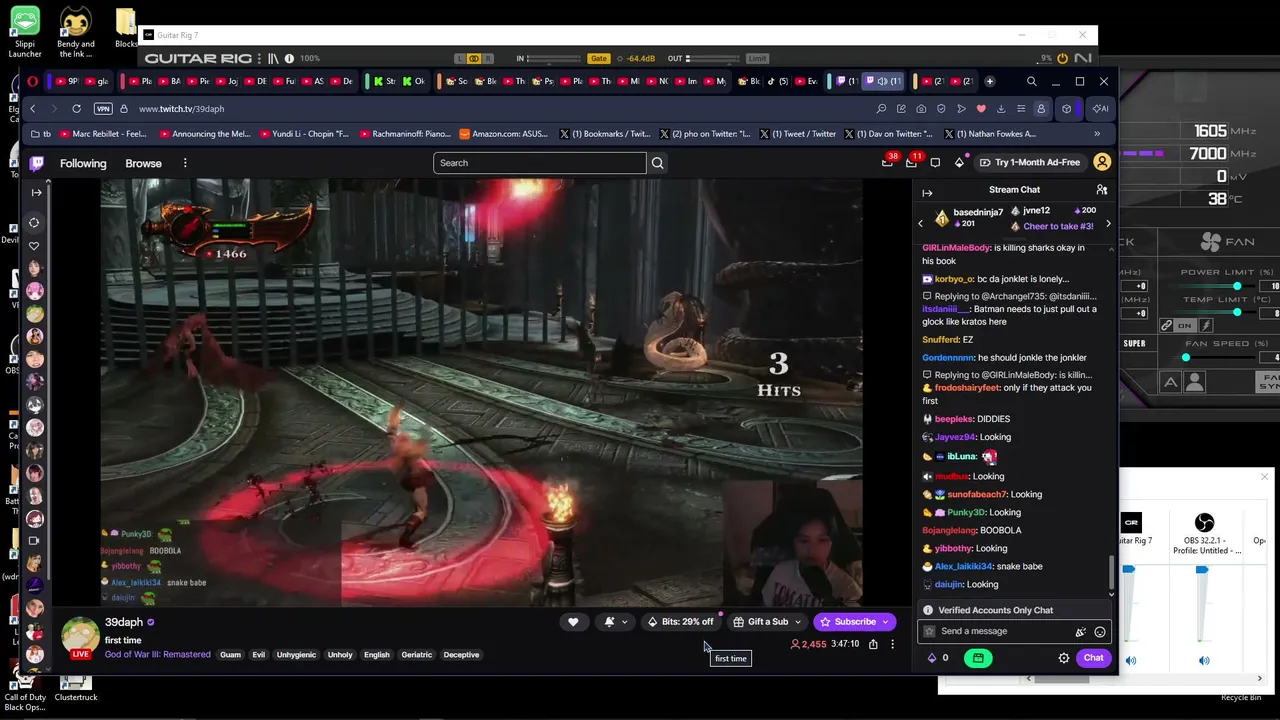
Task: Open the Twitch home logo
Action: click(x=37, y=163)
